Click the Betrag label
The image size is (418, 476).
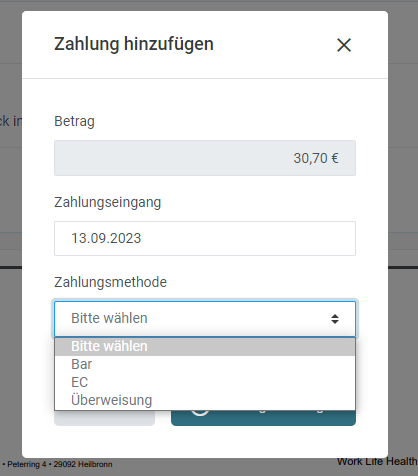(74, 121)
